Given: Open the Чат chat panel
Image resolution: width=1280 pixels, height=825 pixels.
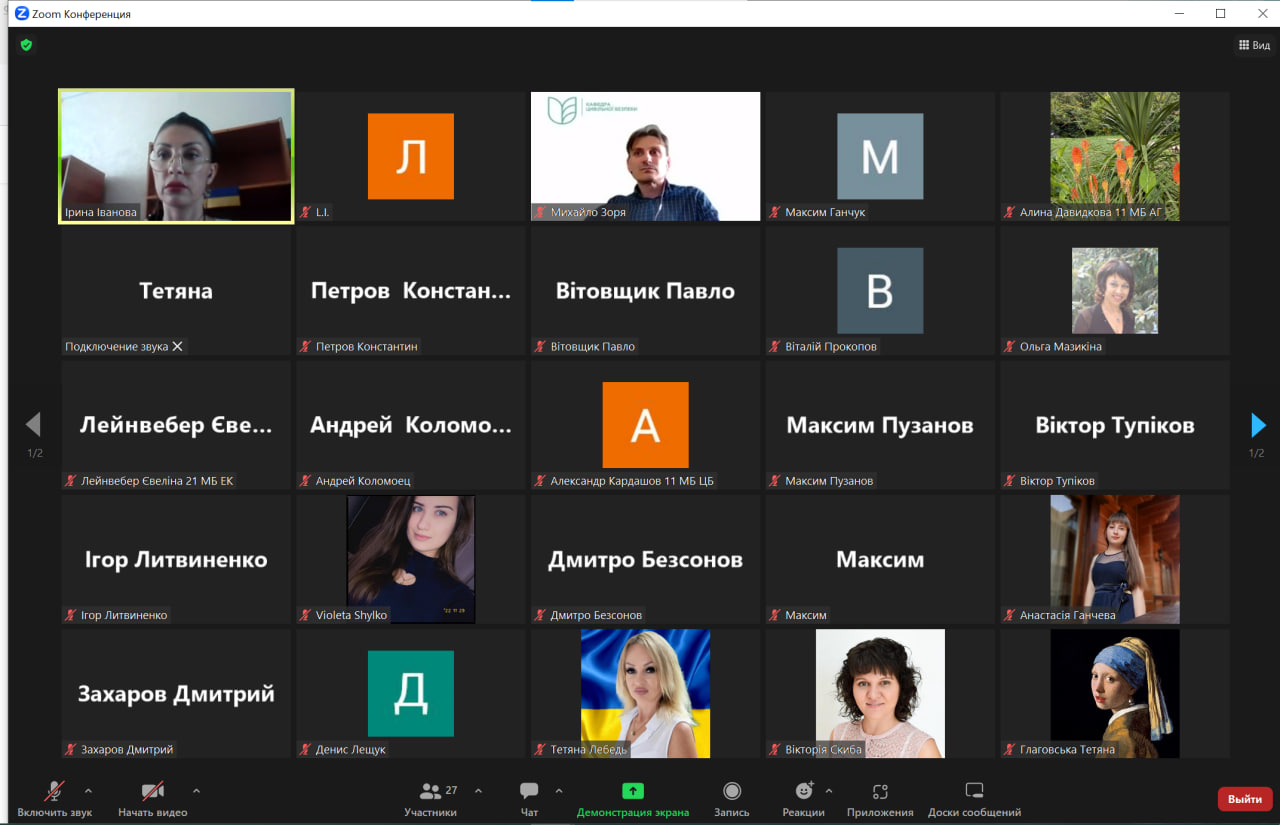Looking at the screenshot, I should click(x=529, y=798).
